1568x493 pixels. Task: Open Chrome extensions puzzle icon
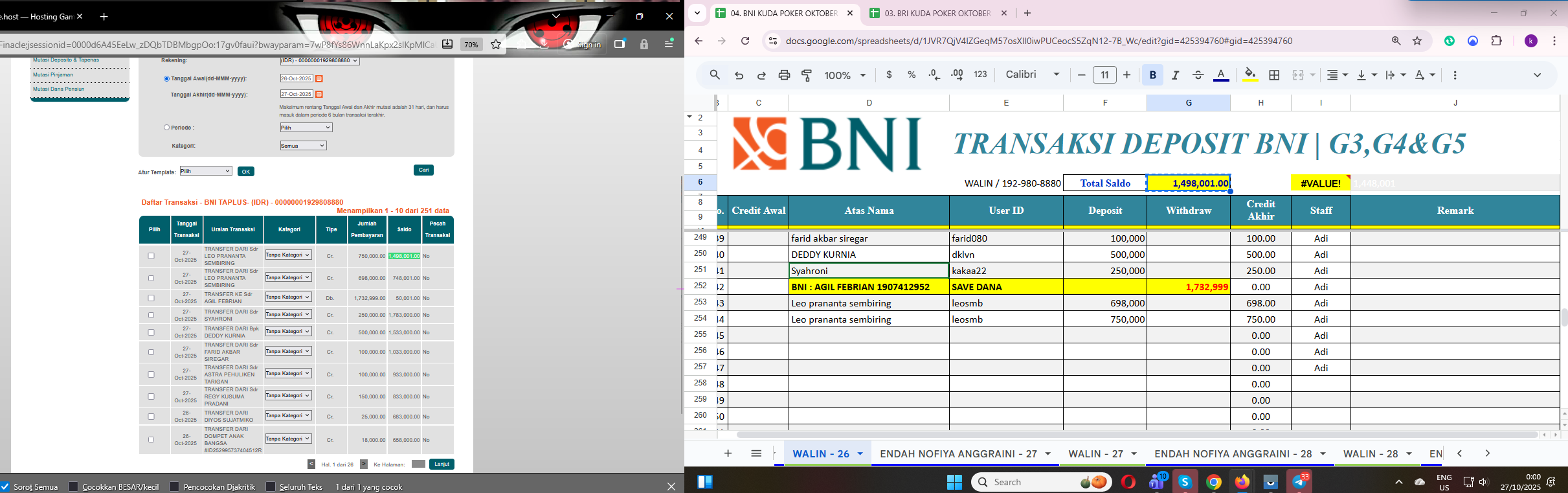(1496, 41)
